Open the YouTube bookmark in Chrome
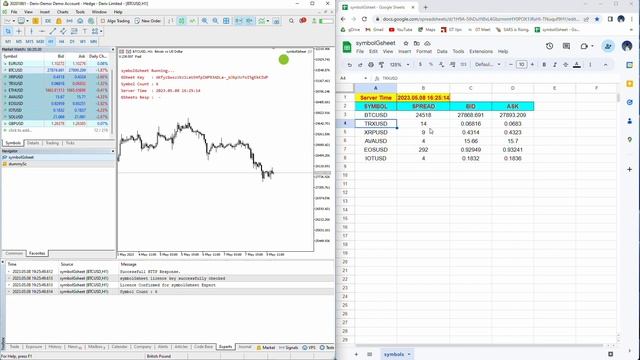The image size is (640, 360). [400, 30]
